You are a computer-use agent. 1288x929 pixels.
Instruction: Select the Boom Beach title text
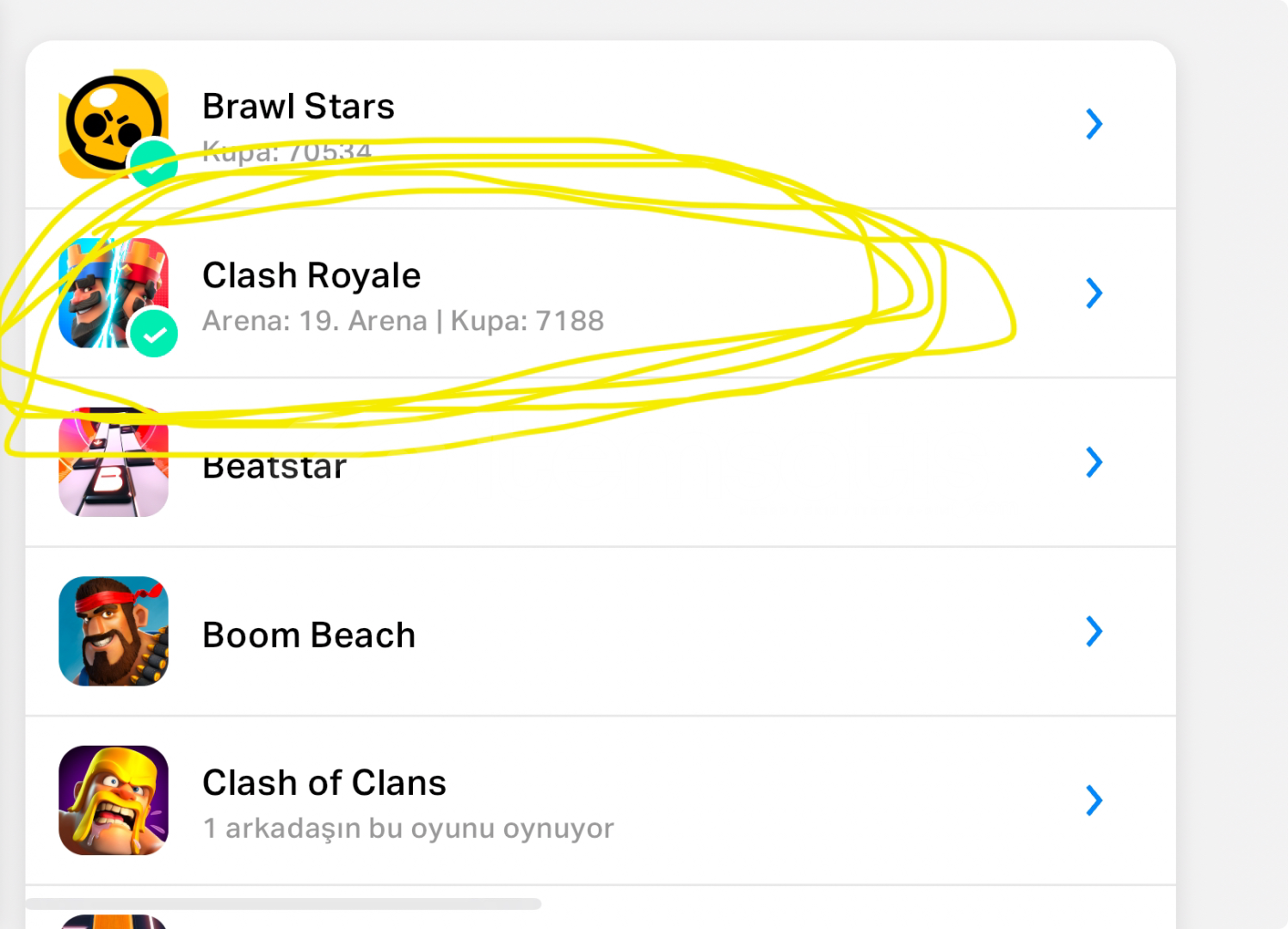tap(309, 635)
